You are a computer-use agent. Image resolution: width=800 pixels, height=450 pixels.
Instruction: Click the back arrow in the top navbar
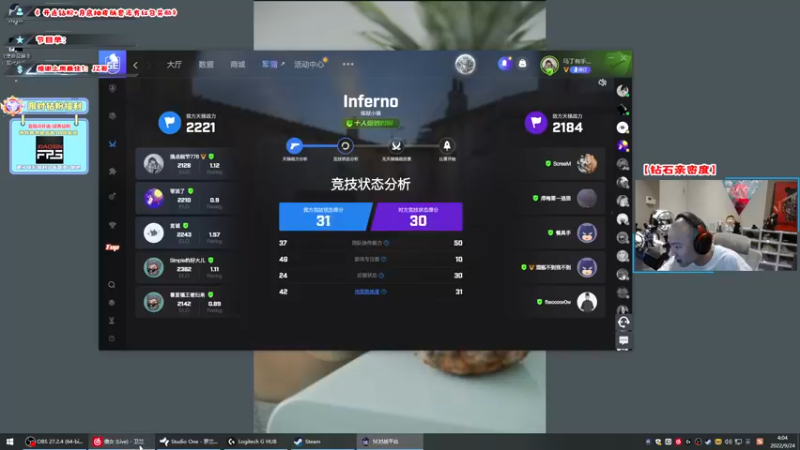coord(135,65)
